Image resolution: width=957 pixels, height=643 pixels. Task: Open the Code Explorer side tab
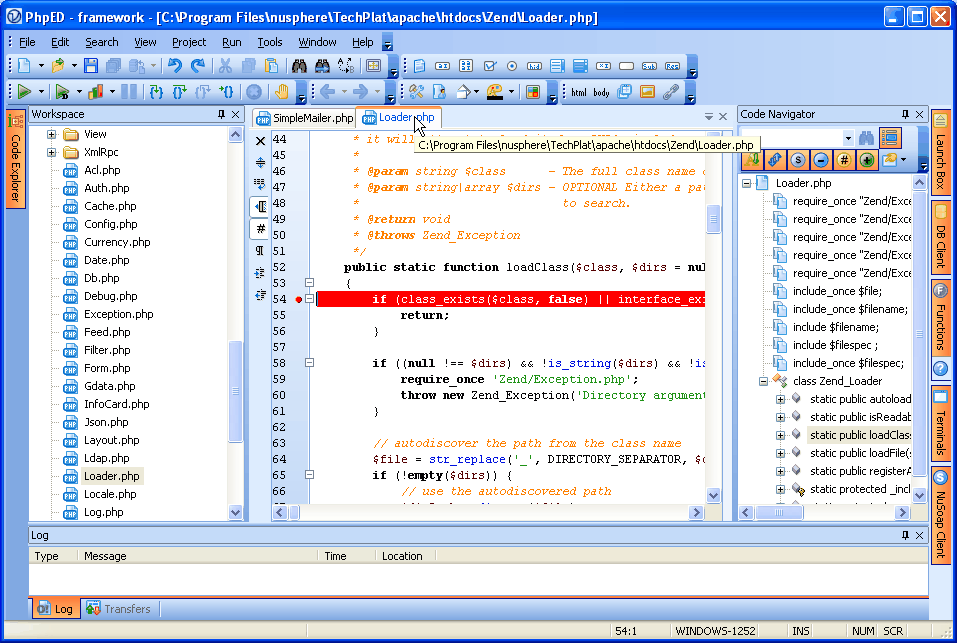[15, 158]
